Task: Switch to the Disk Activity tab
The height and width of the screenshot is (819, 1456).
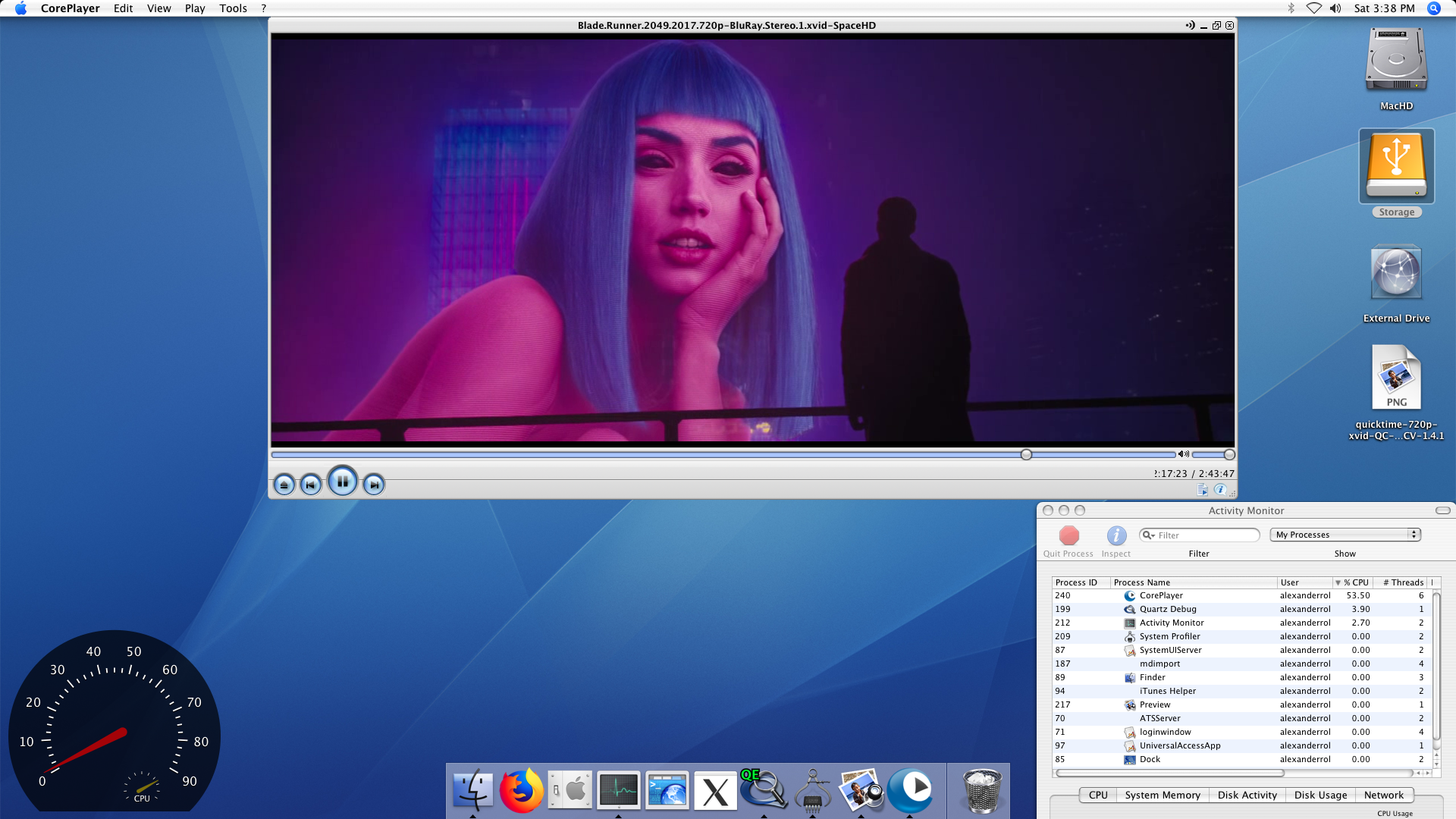Action: pos(1247,795)
